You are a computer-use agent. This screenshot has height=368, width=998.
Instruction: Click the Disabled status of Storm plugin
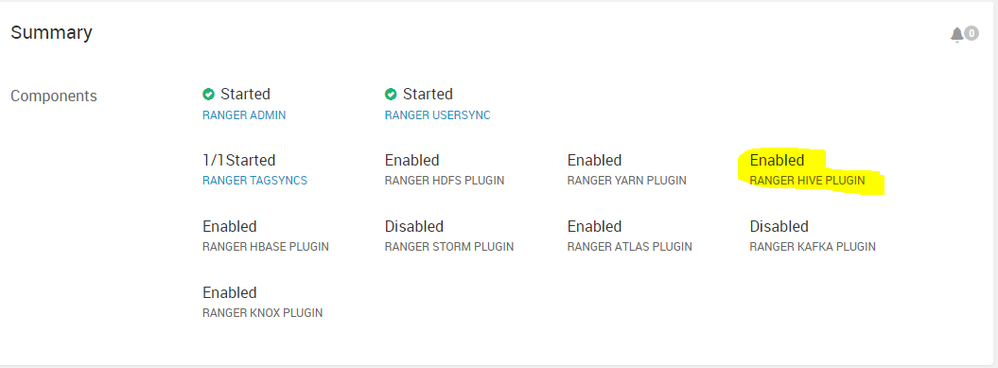pyautogui.click(x=414, y=226)
